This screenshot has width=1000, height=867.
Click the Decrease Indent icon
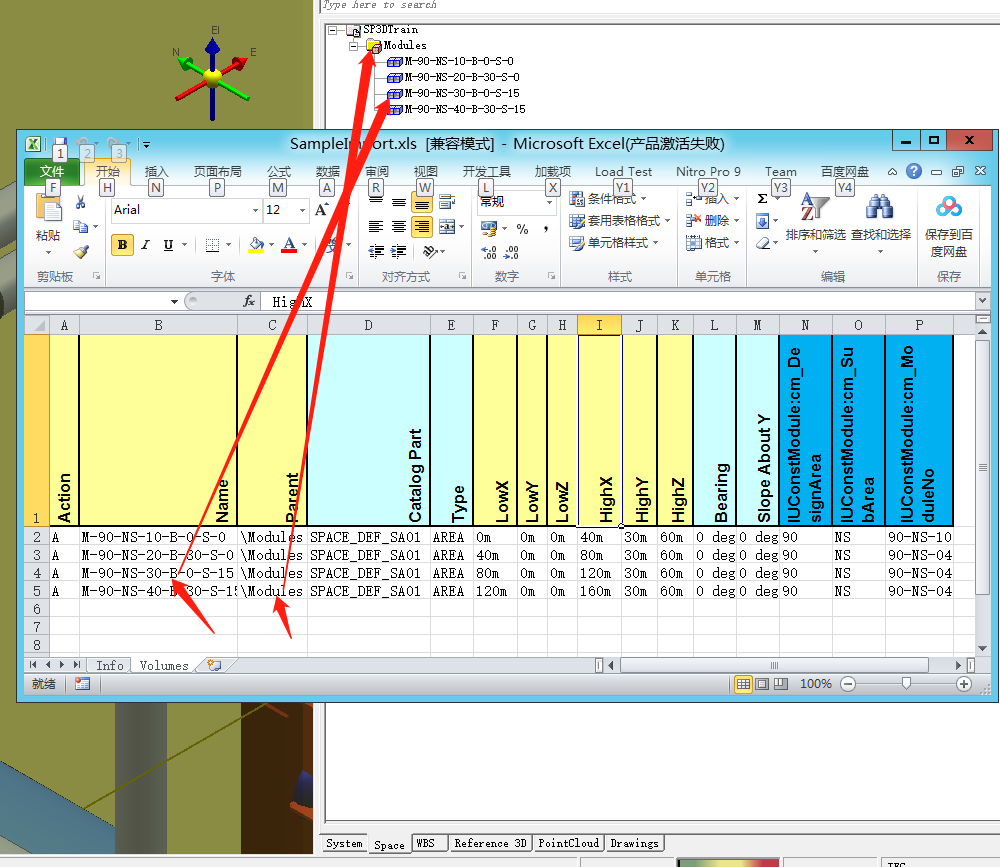(x=376, y=251)
